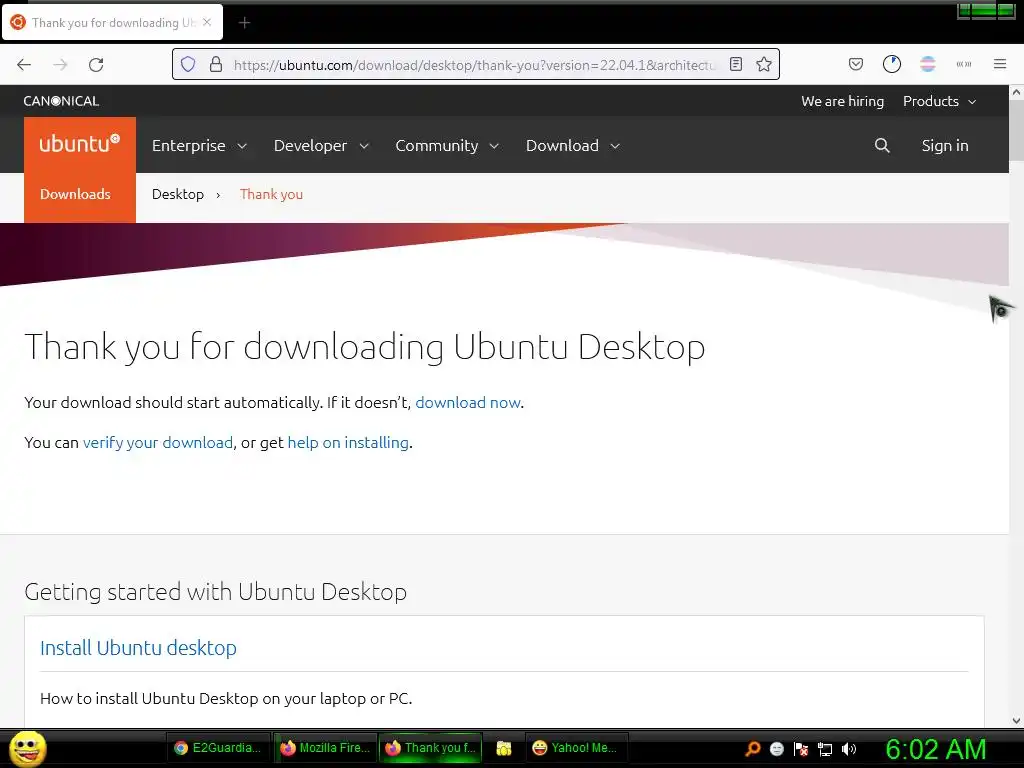Switch to Yahoo! Messenger taskbar window
Screen dimensions: 1024x768
coord(577,748)
